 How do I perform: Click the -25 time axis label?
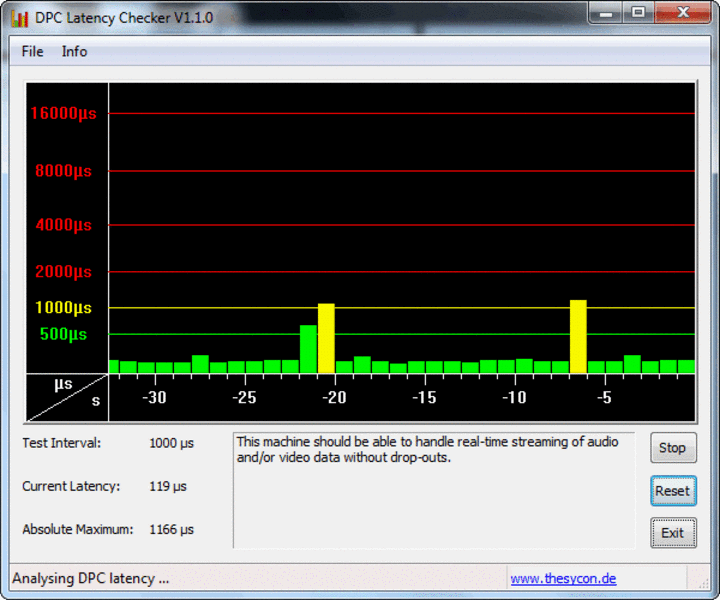tap(244, 397)
